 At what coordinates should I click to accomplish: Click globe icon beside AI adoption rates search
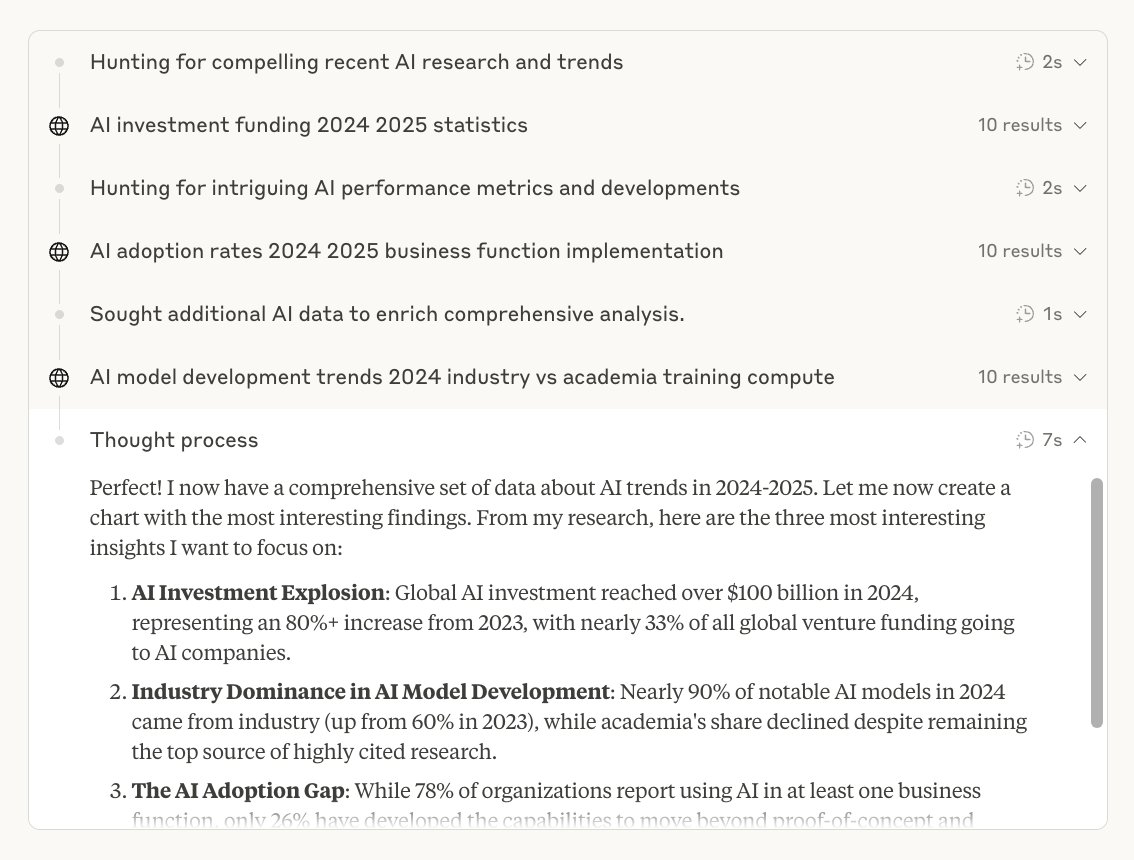pos(59,252)
